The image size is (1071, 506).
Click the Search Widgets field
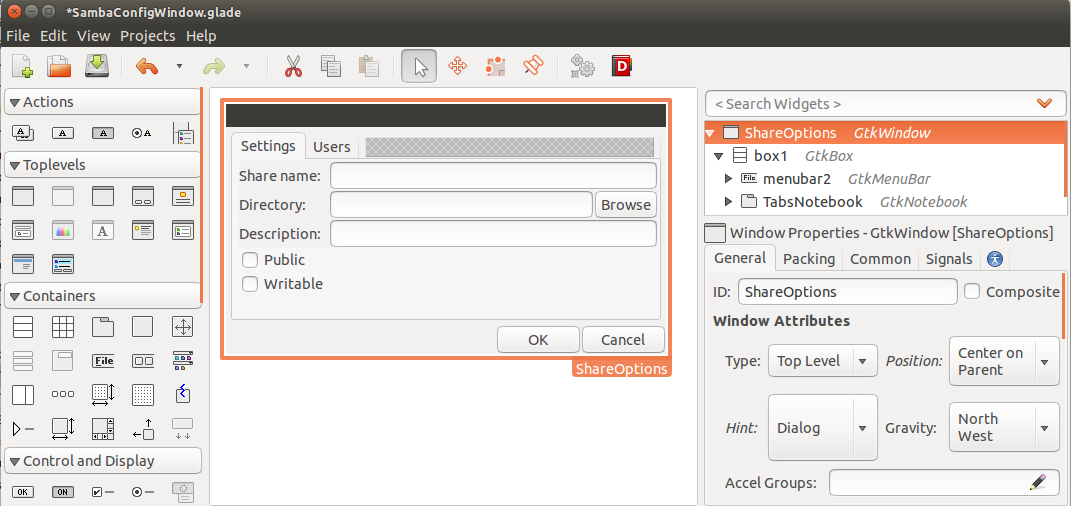tap(870, 104)
